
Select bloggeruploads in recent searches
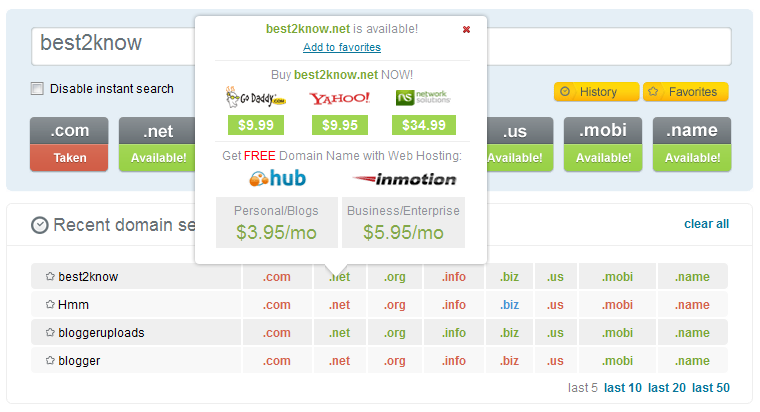point(101,333)
